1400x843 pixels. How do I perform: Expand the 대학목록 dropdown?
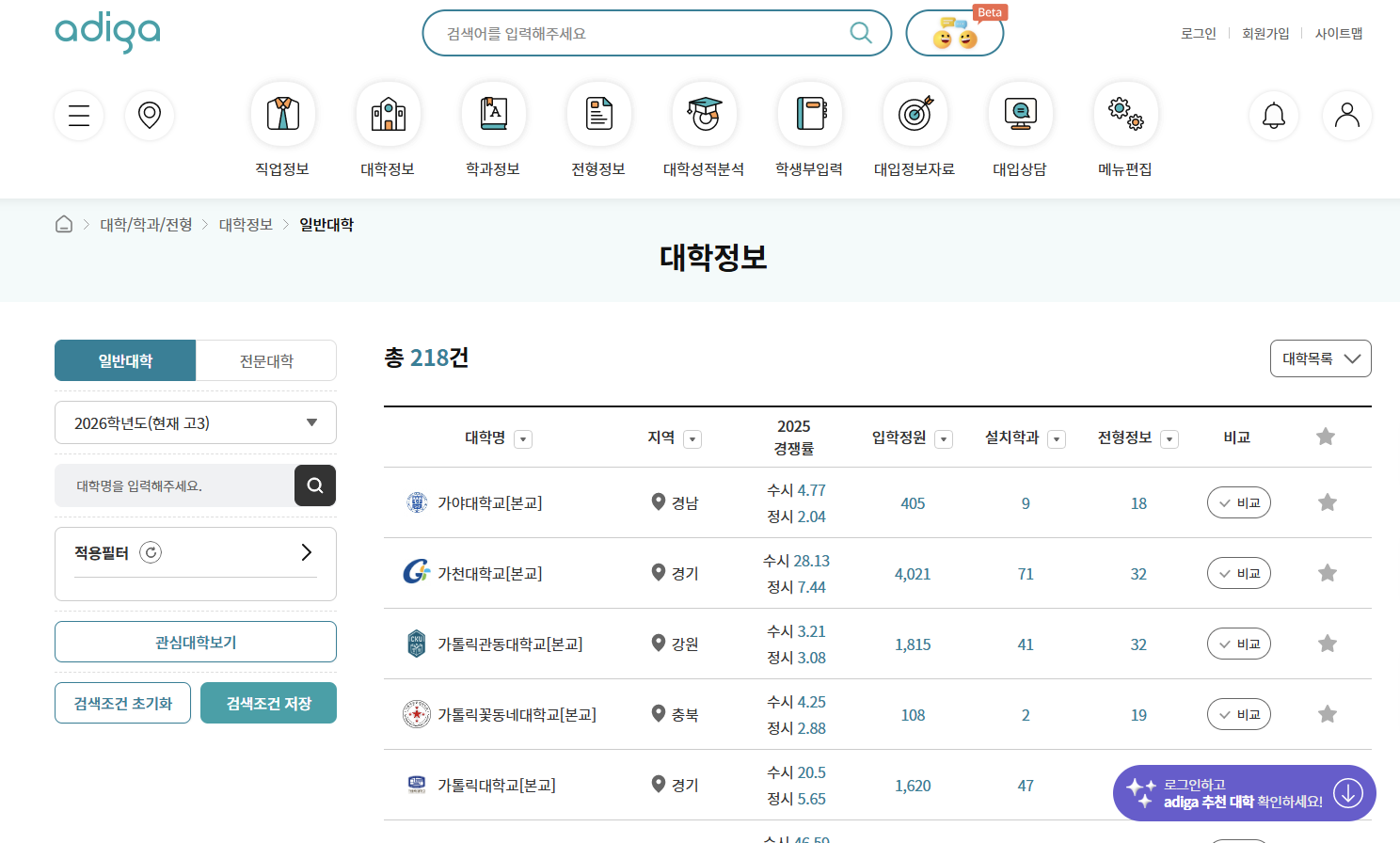(x=1320, y=358)
